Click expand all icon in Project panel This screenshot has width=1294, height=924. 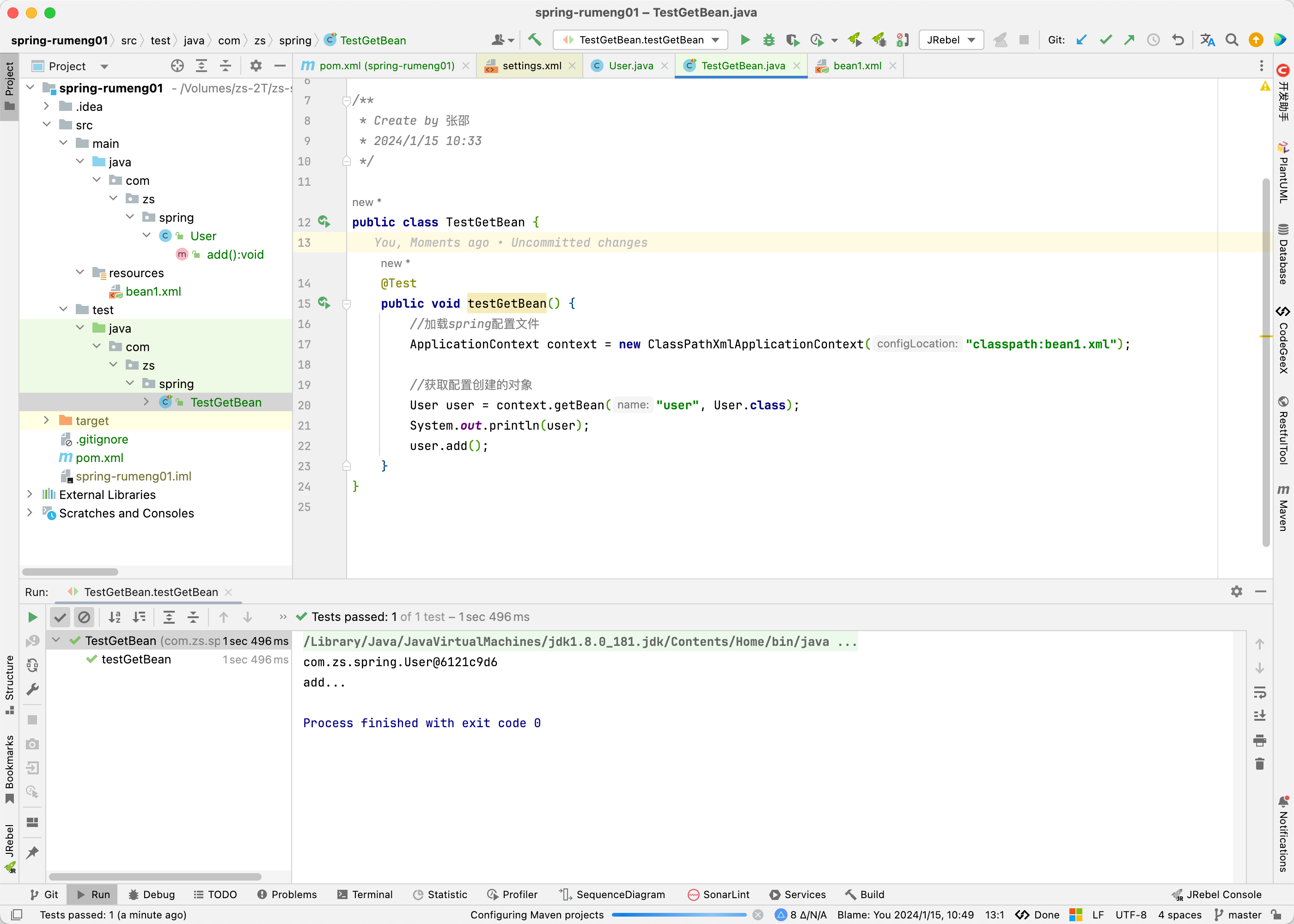pyautogui.click(x=201, y=66)
